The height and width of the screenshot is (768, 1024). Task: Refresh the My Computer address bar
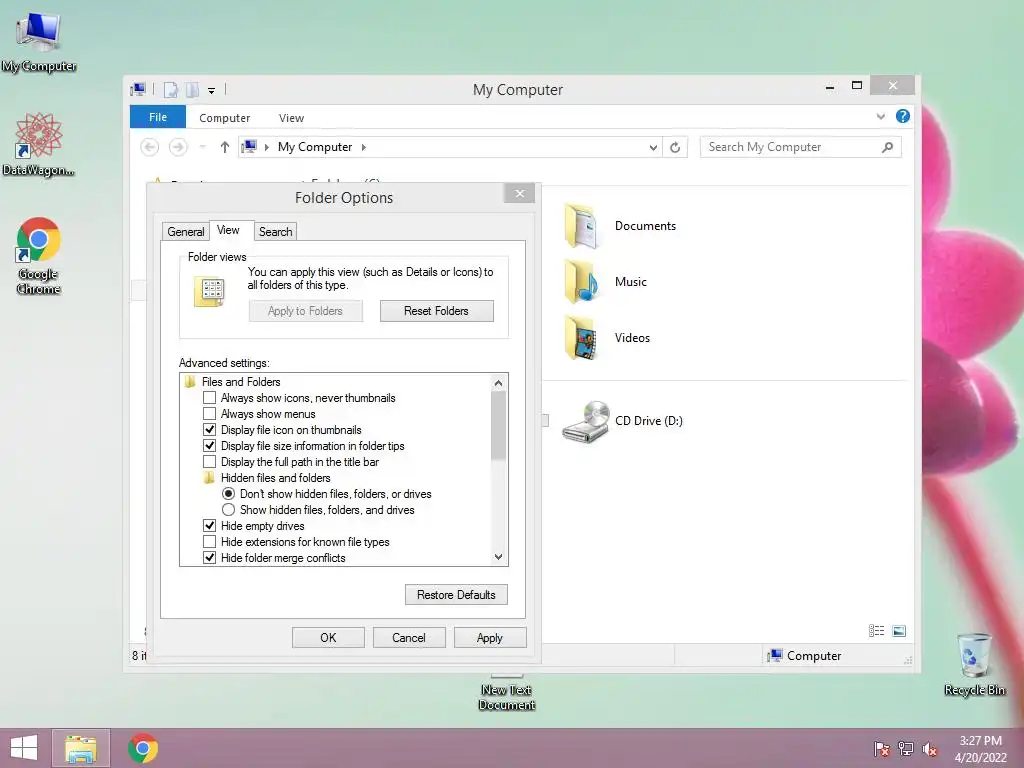coord(675,148)
